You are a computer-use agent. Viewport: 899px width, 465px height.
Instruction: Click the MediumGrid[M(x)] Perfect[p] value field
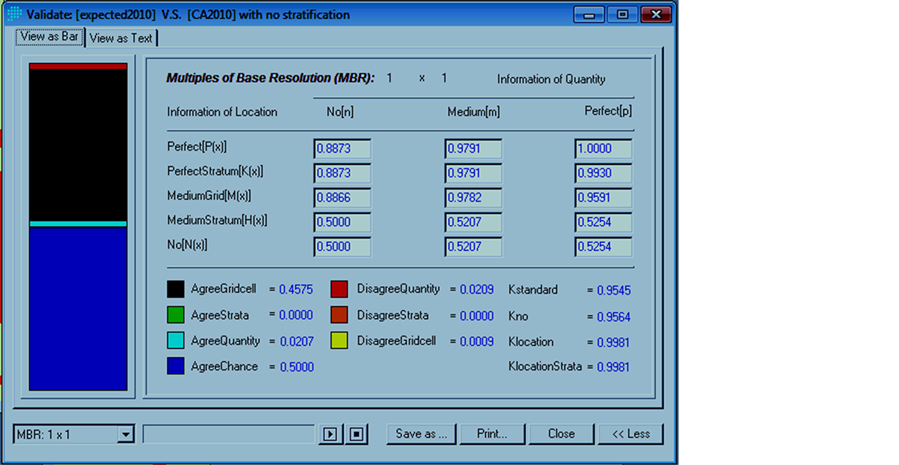pyautogui.click(x=603, y=198)
